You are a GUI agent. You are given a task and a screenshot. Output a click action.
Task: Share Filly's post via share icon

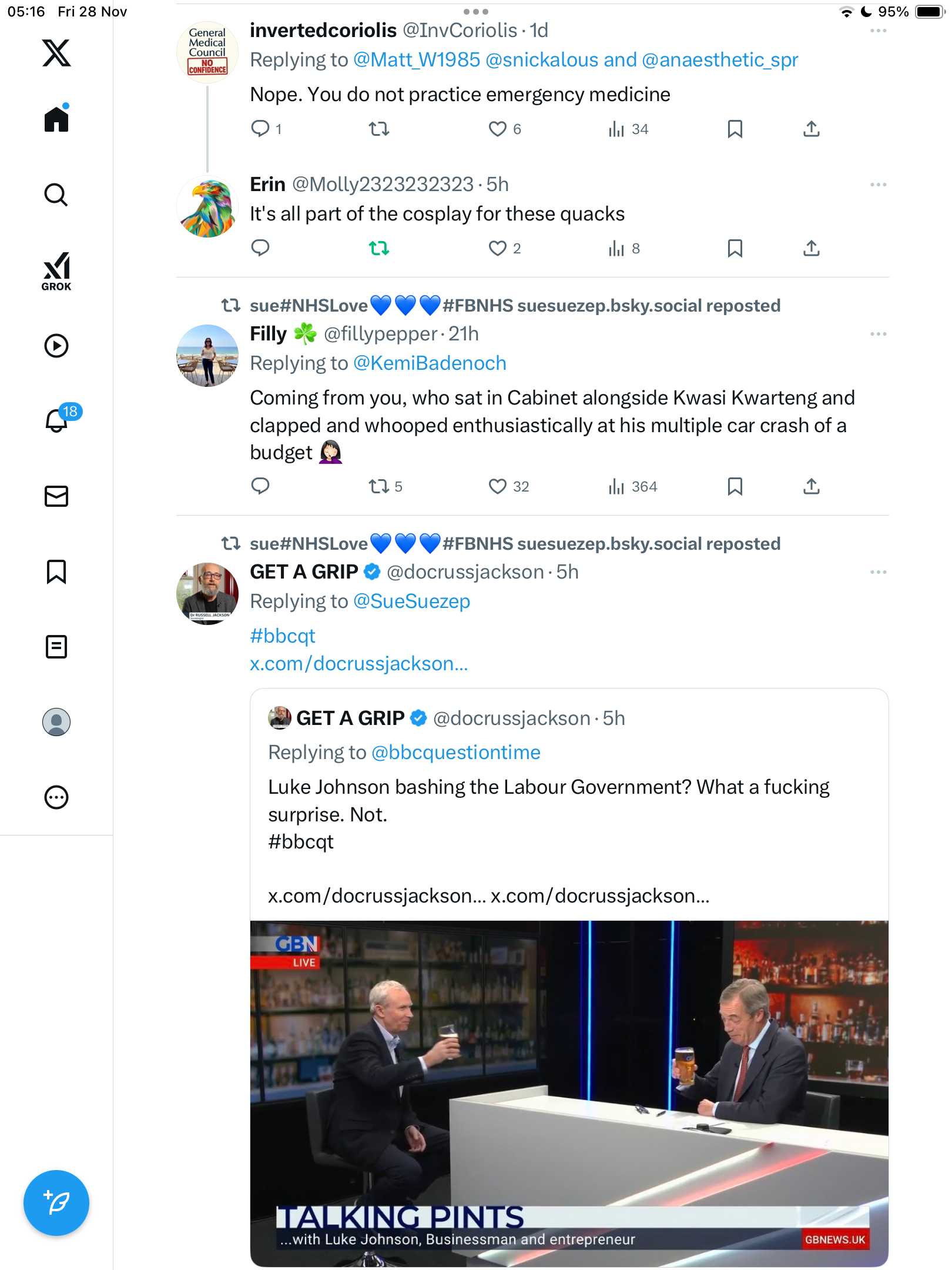coord(811,487)
